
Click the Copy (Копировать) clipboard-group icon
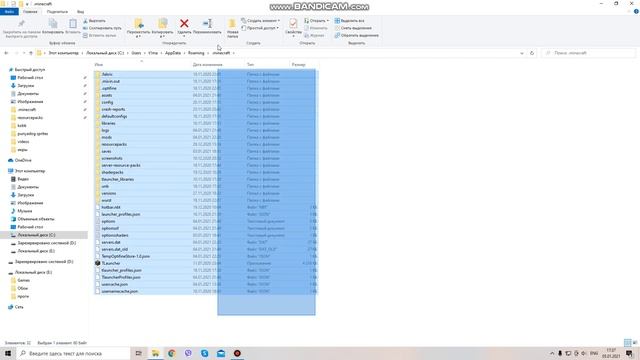53,24
